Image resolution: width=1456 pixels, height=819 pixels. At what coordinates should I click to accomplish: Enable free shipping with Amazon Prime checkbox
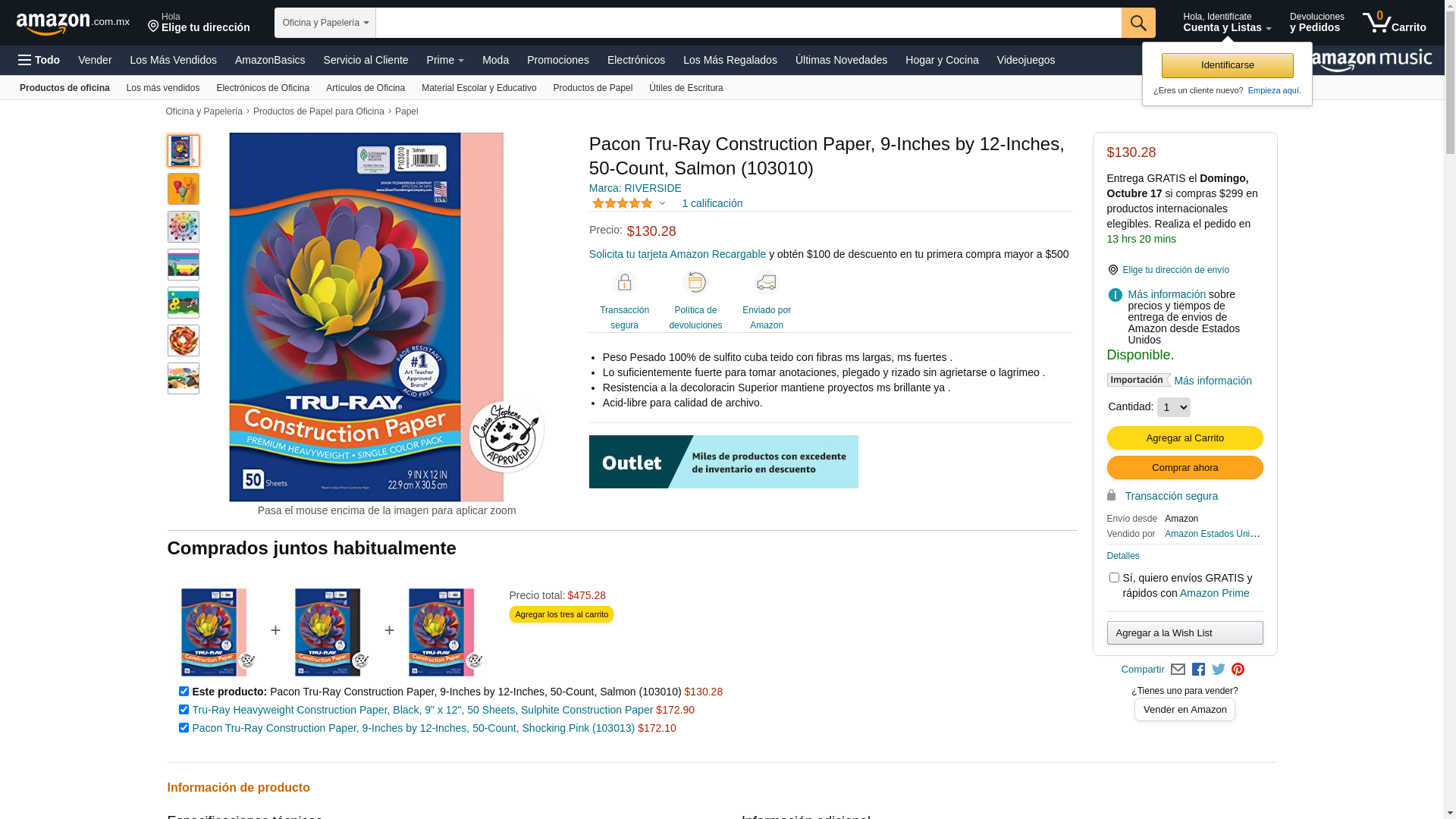coord(1114,578)
